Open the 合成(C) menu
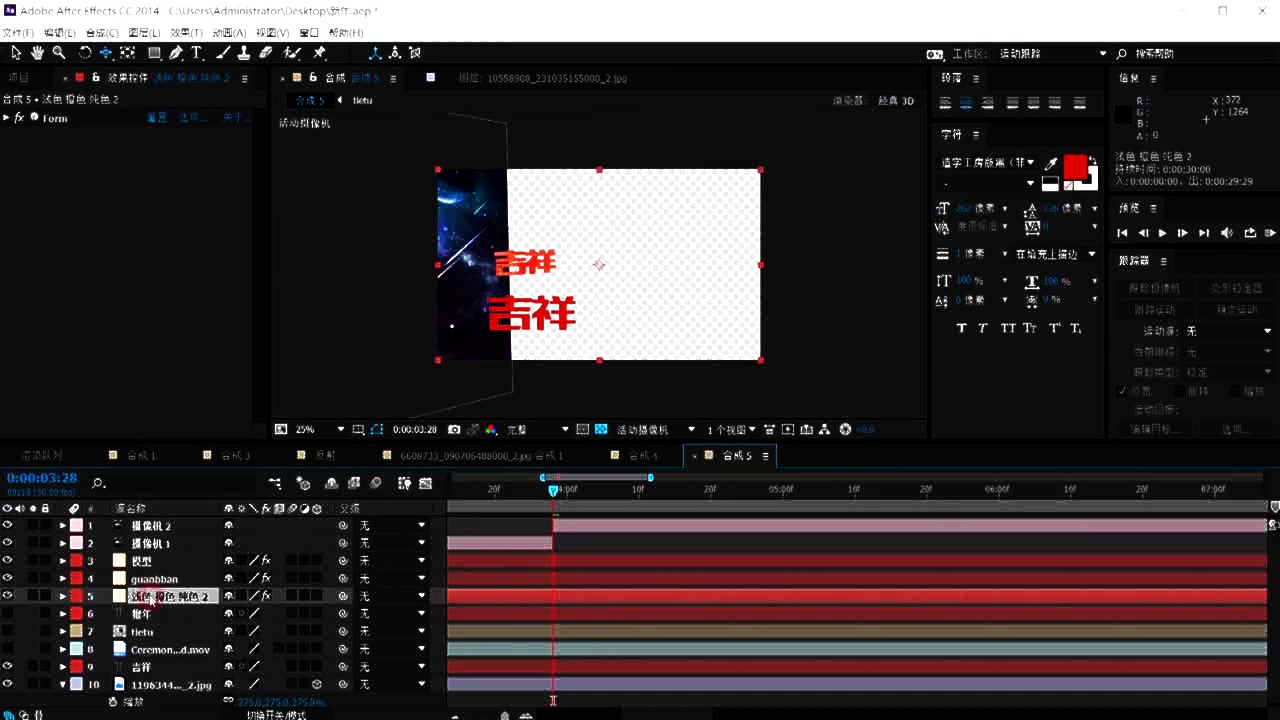Screen dimensions: 1280x720 pyautogui.click(x=103, y=33)
